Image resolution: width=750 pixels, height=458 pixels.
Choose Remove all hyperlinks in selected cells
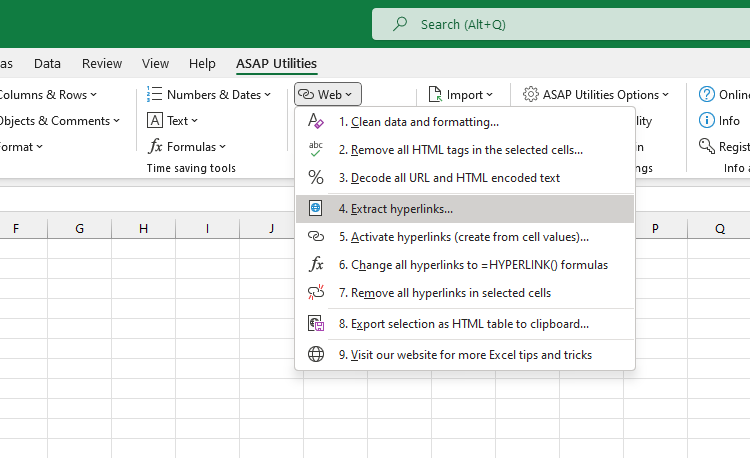click(465, 293)
